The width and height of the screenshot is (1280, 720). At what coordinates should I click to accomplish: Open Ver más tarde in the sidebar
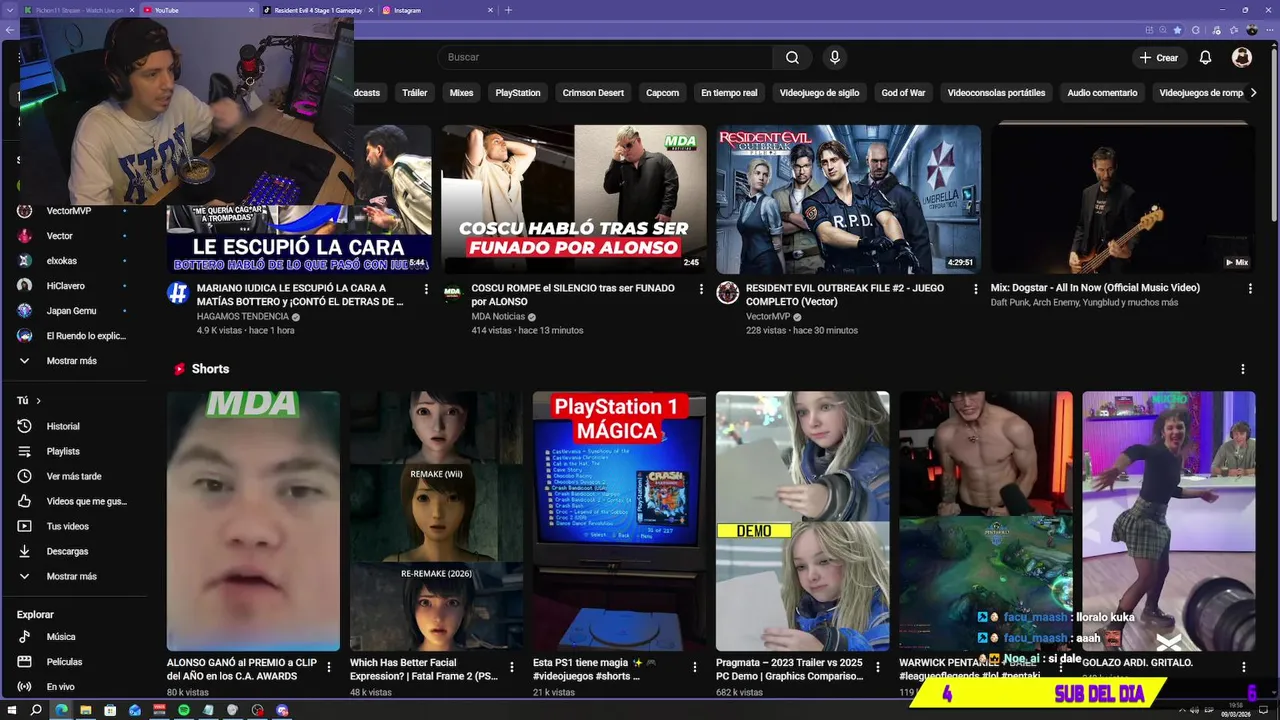click(73, 476)
